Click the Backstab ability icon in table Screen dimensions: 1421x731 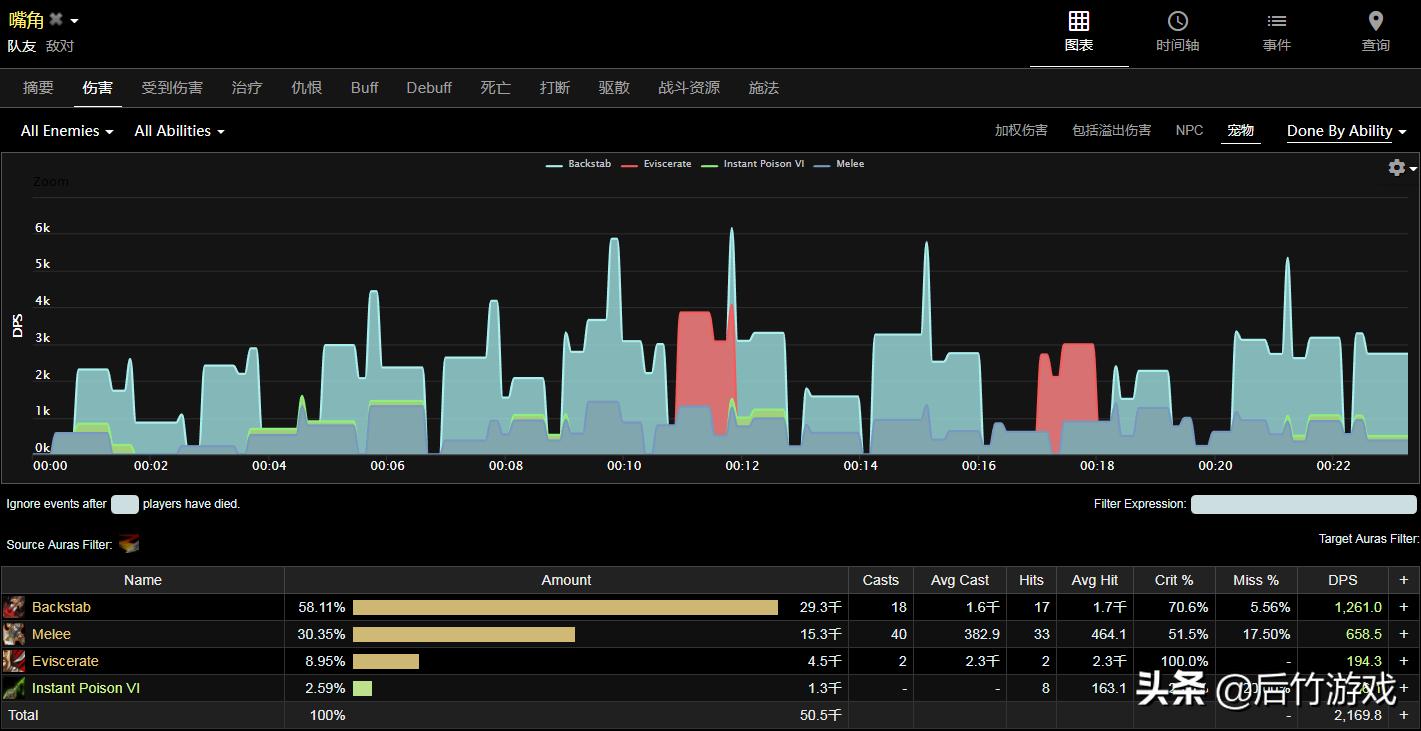(14, 607)
